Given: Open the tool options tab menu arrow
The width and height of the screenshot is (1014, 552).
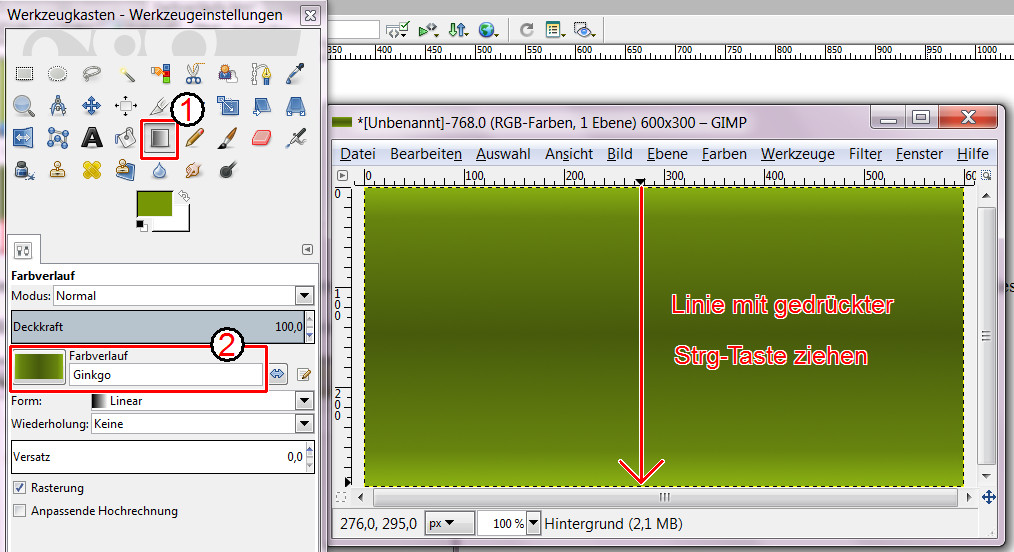Looking at the screenshot, I should coord(307,249).
